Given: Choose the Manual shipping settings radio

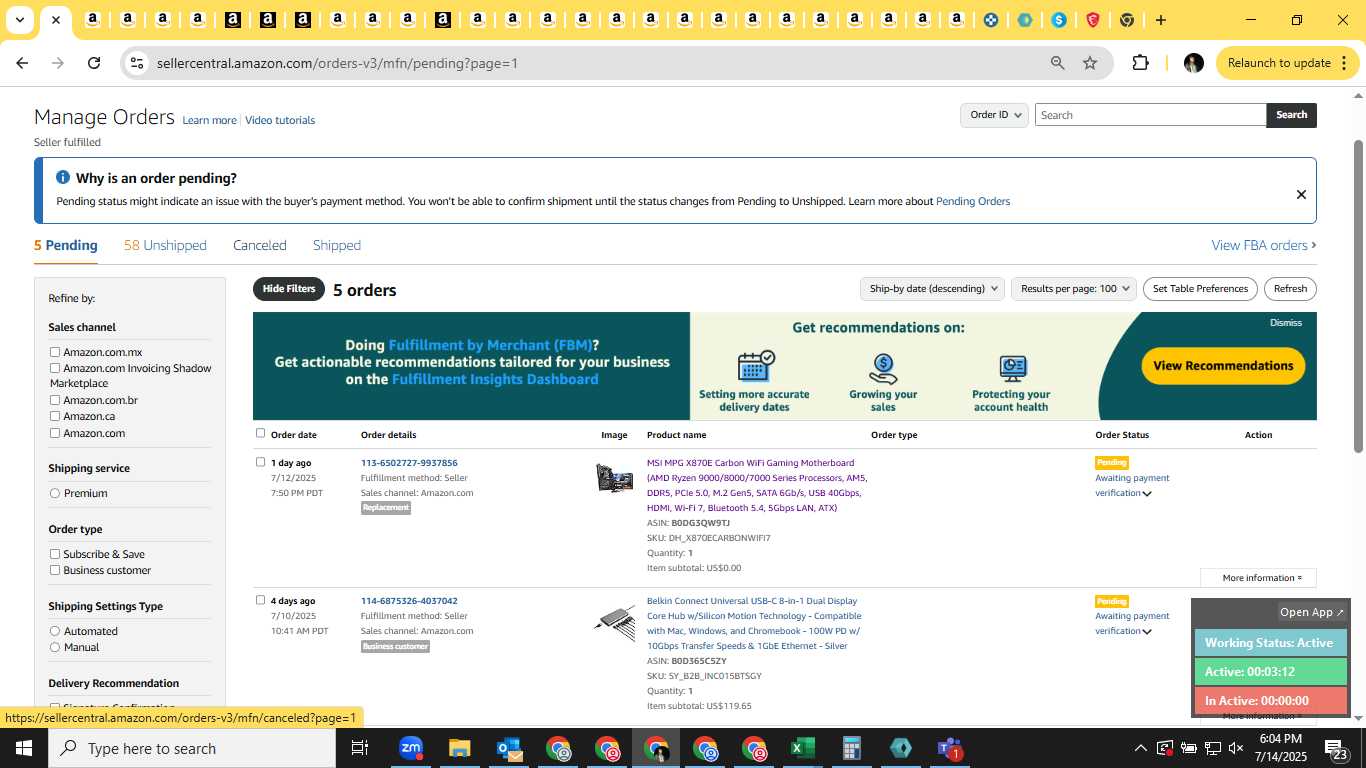Looking at the screenshot, I should click(55, 647).
